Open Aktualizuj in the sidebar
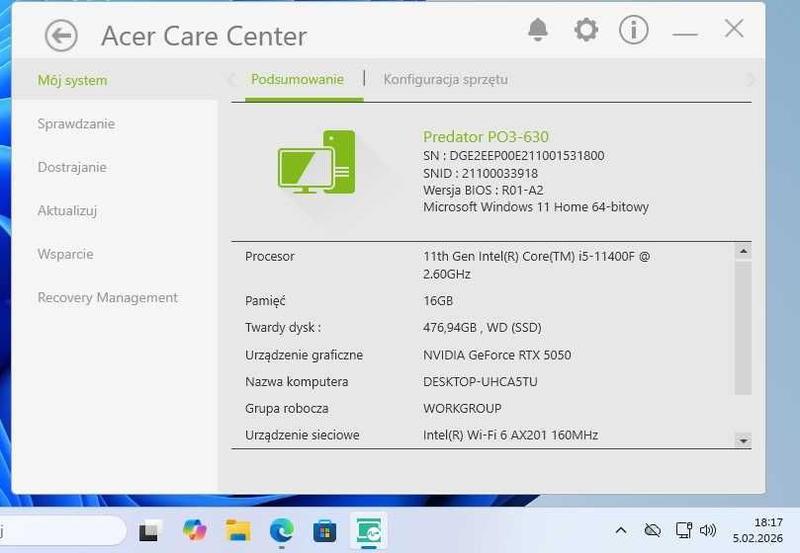Viewport: 800px width, 553px height. pyautogui.click(x=67, y=211)
